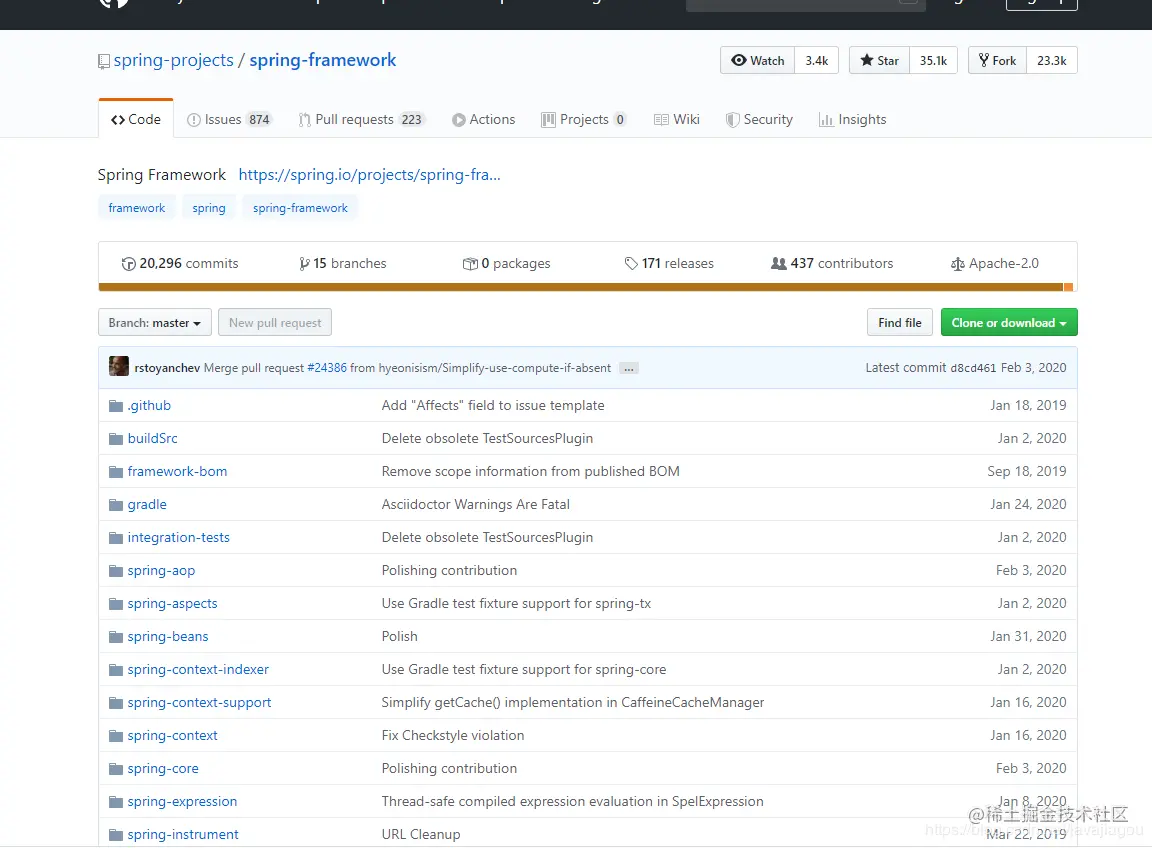
Task: Click the commits history icon
Action: coord(129,264)
